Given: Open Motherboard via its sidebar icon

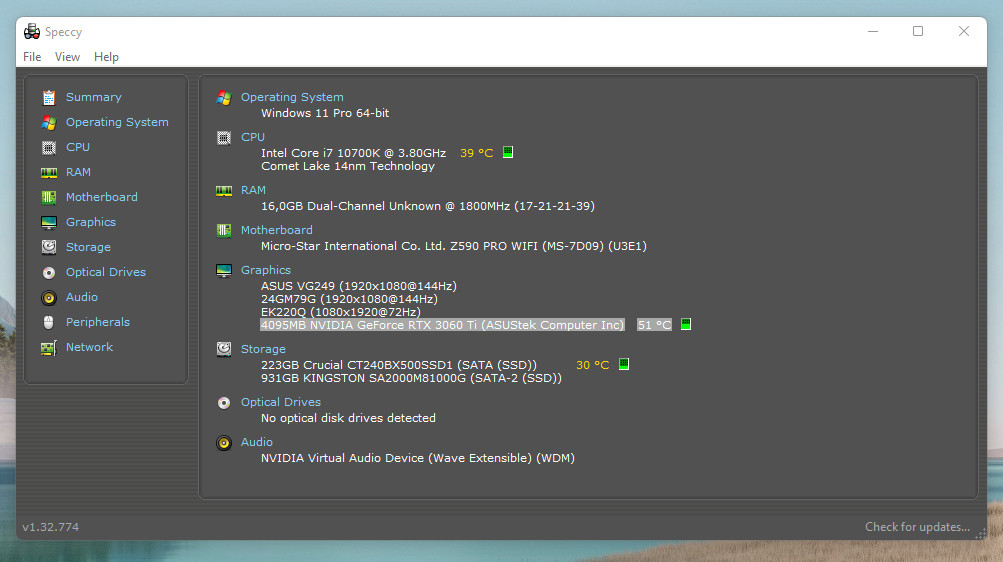Looking at the screenshot, I should (x=48, y=197).
